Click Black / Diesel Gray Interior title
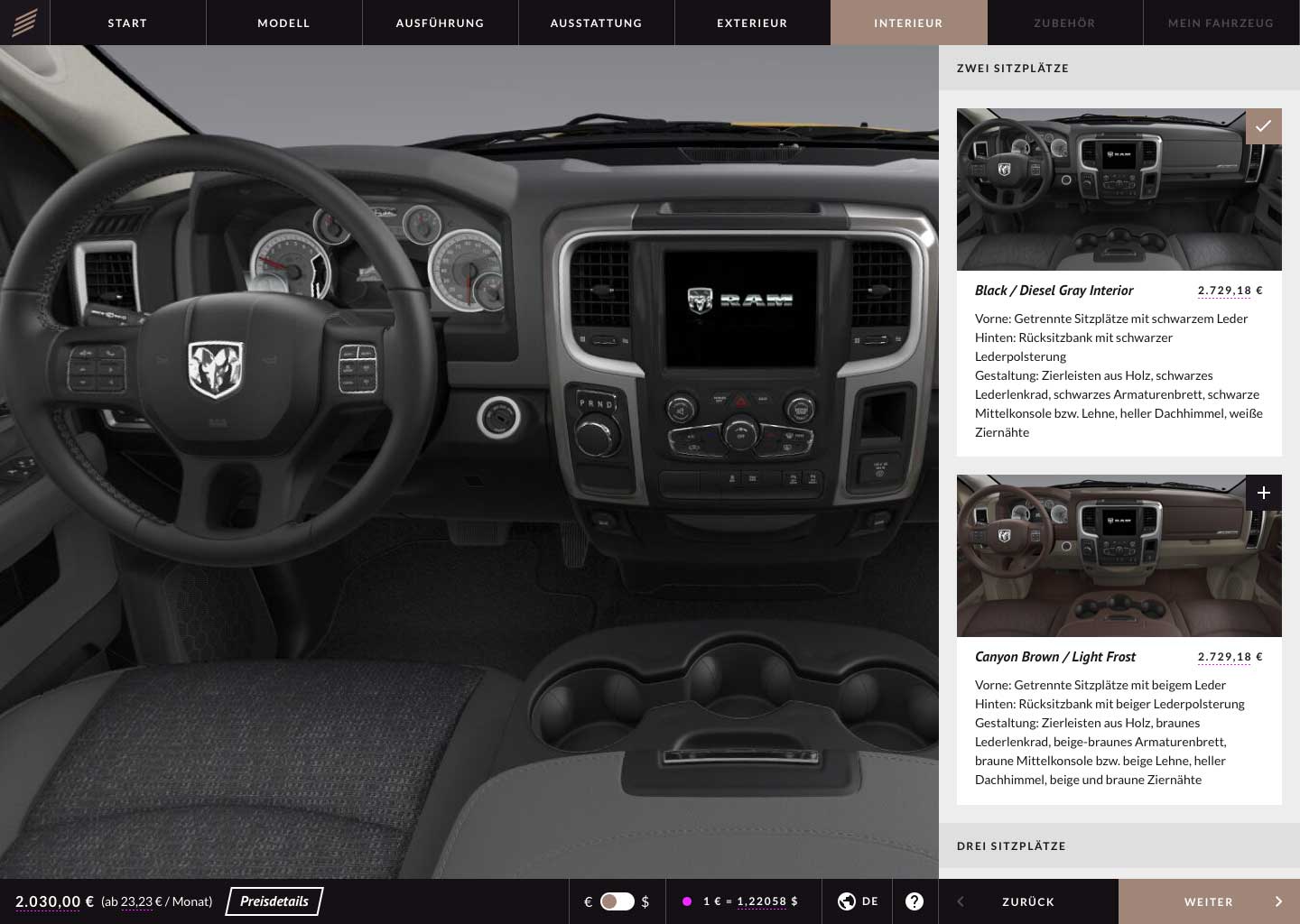 pos(1054,291)
